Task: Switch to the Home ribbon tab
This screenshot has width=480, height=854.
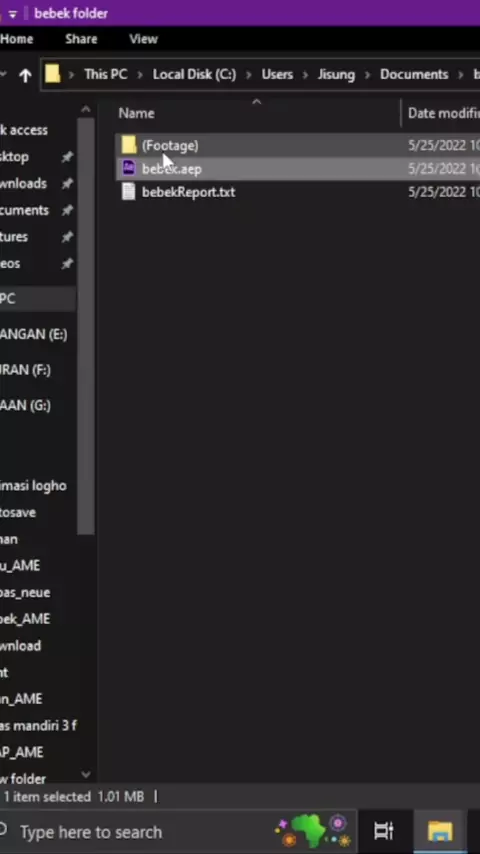Action: click(x=16, y=39)
